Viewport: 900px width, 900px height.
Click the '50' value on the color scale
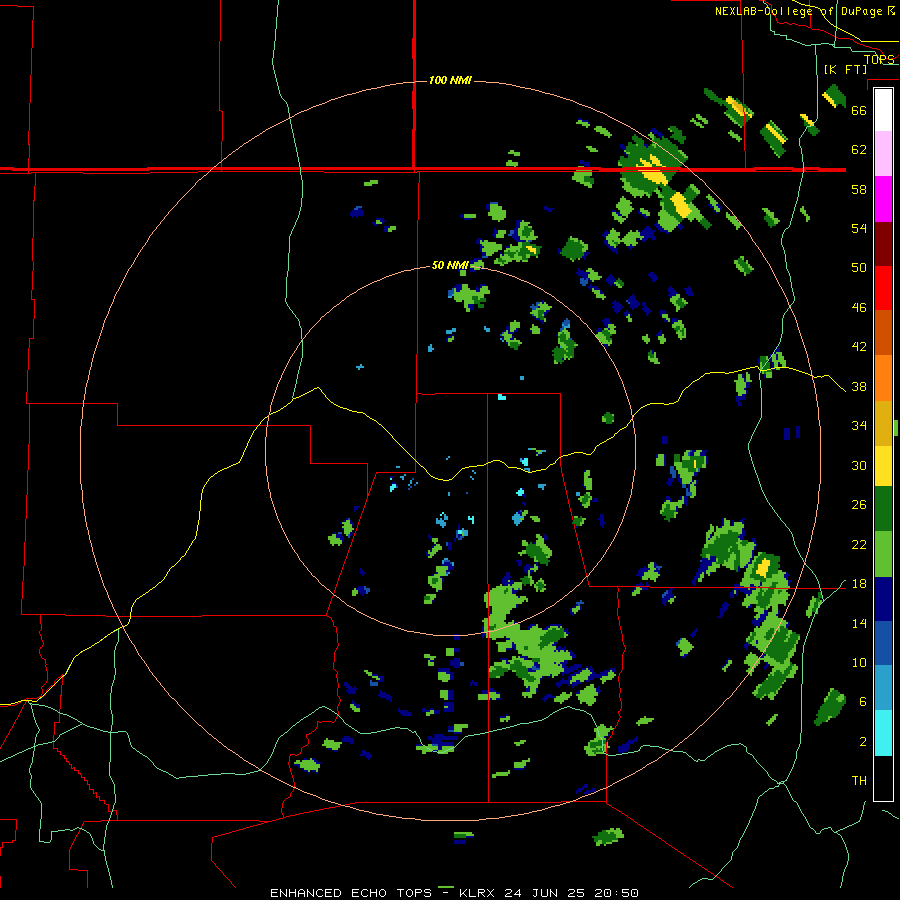[859, 267]
